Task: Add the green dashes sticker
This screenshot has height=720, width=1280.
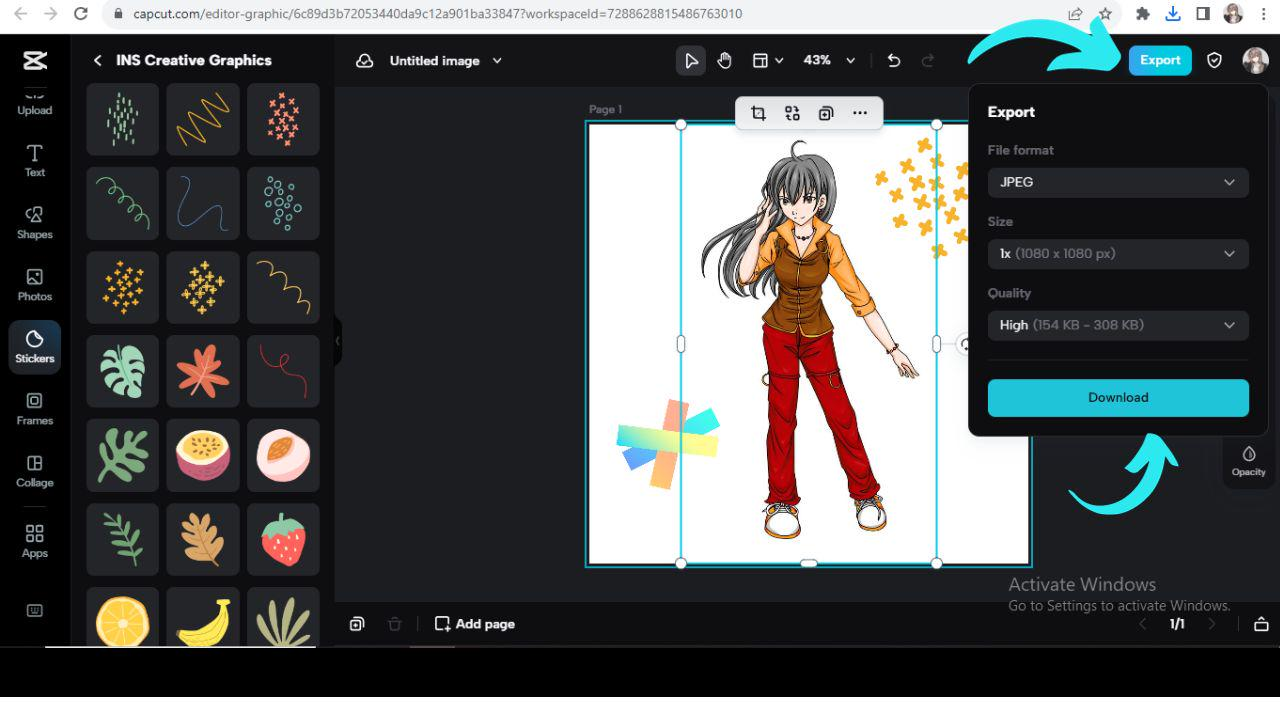Action: point(123,119)
